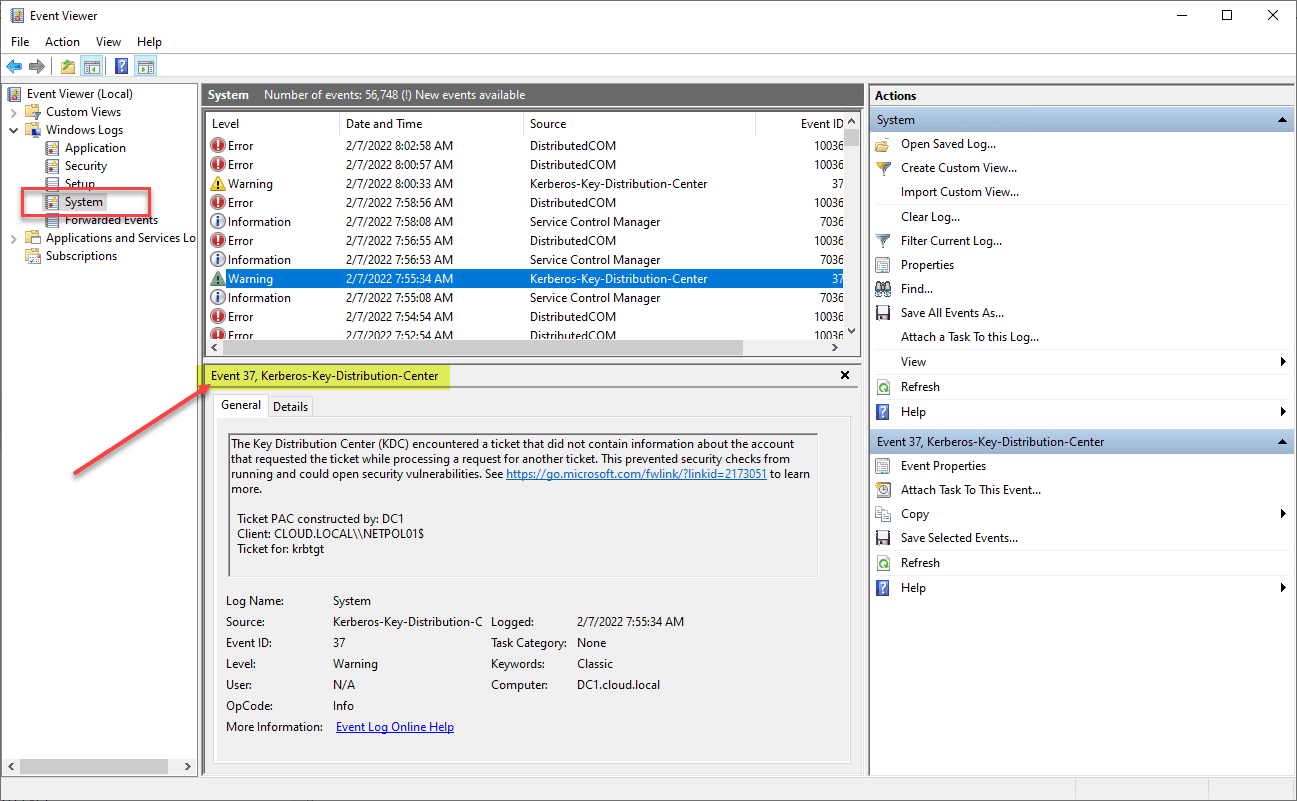Image resolution: width=1297 pixels, height=801 pixels.
Task: Click the Attach Task To This Event icon
Action: coord(883,490)
